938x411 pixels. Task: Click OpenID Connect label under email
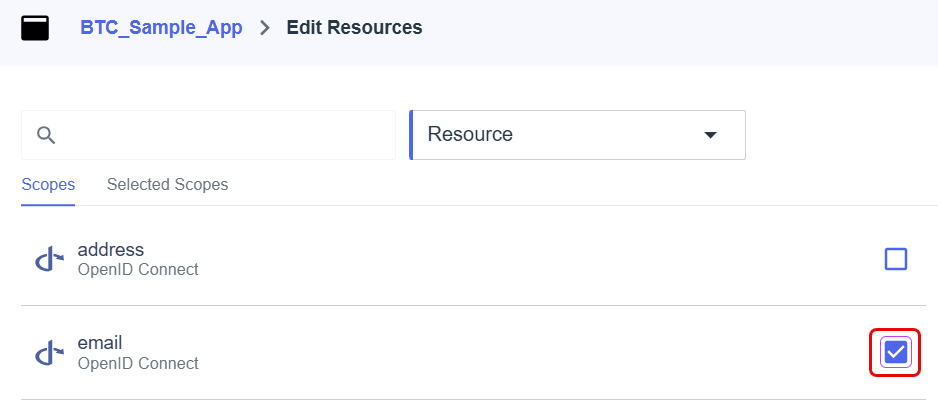click(x=138, y=363)
